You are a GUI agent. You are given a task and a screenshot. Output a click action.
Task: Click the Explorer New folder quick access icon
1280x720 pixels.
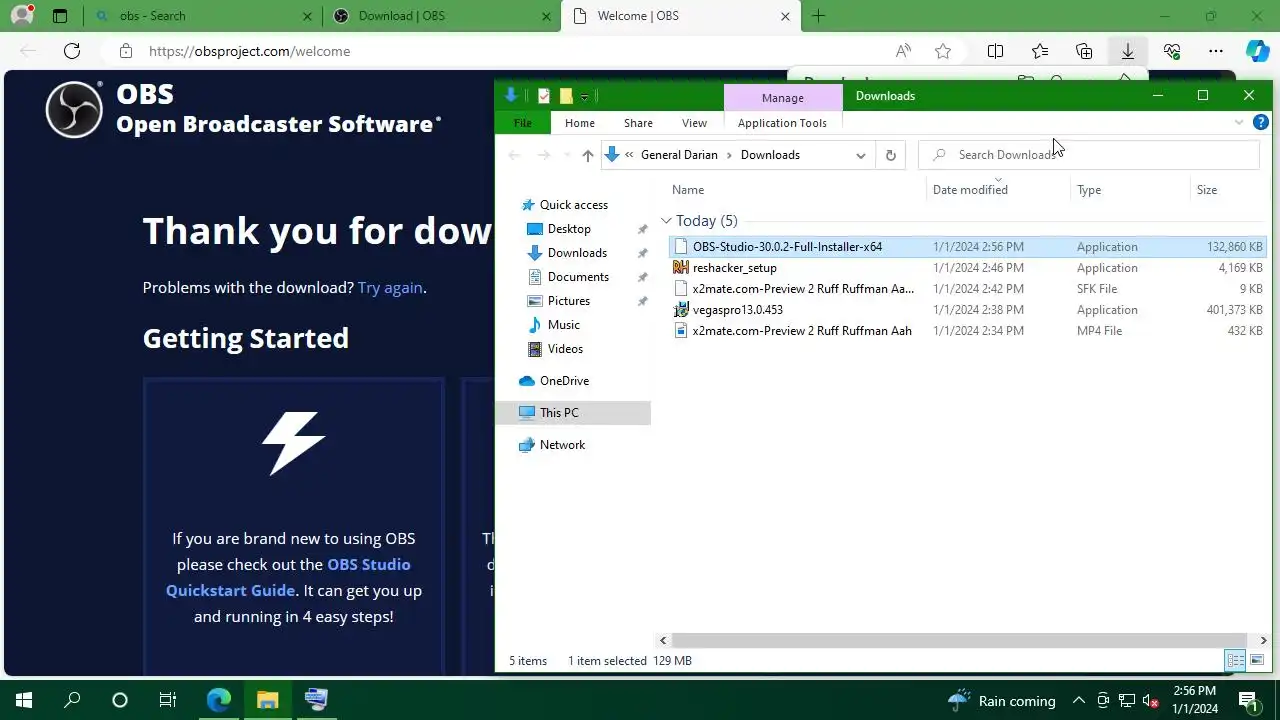pos(566,96)
